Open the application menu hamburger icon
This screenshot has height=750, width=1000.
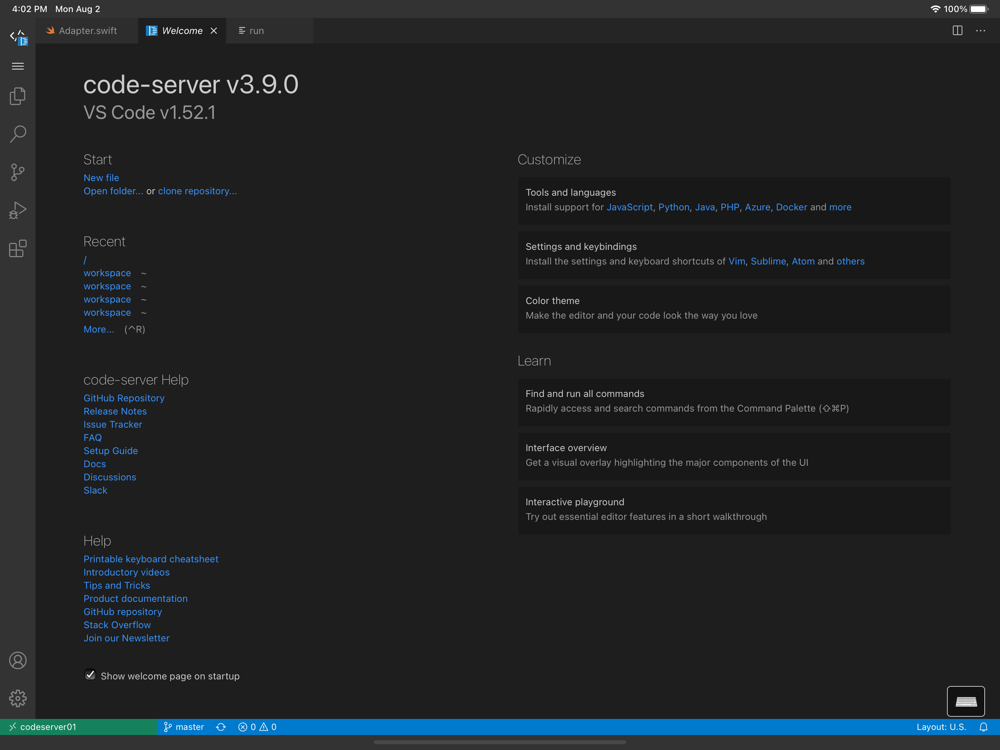pos(18,66)
